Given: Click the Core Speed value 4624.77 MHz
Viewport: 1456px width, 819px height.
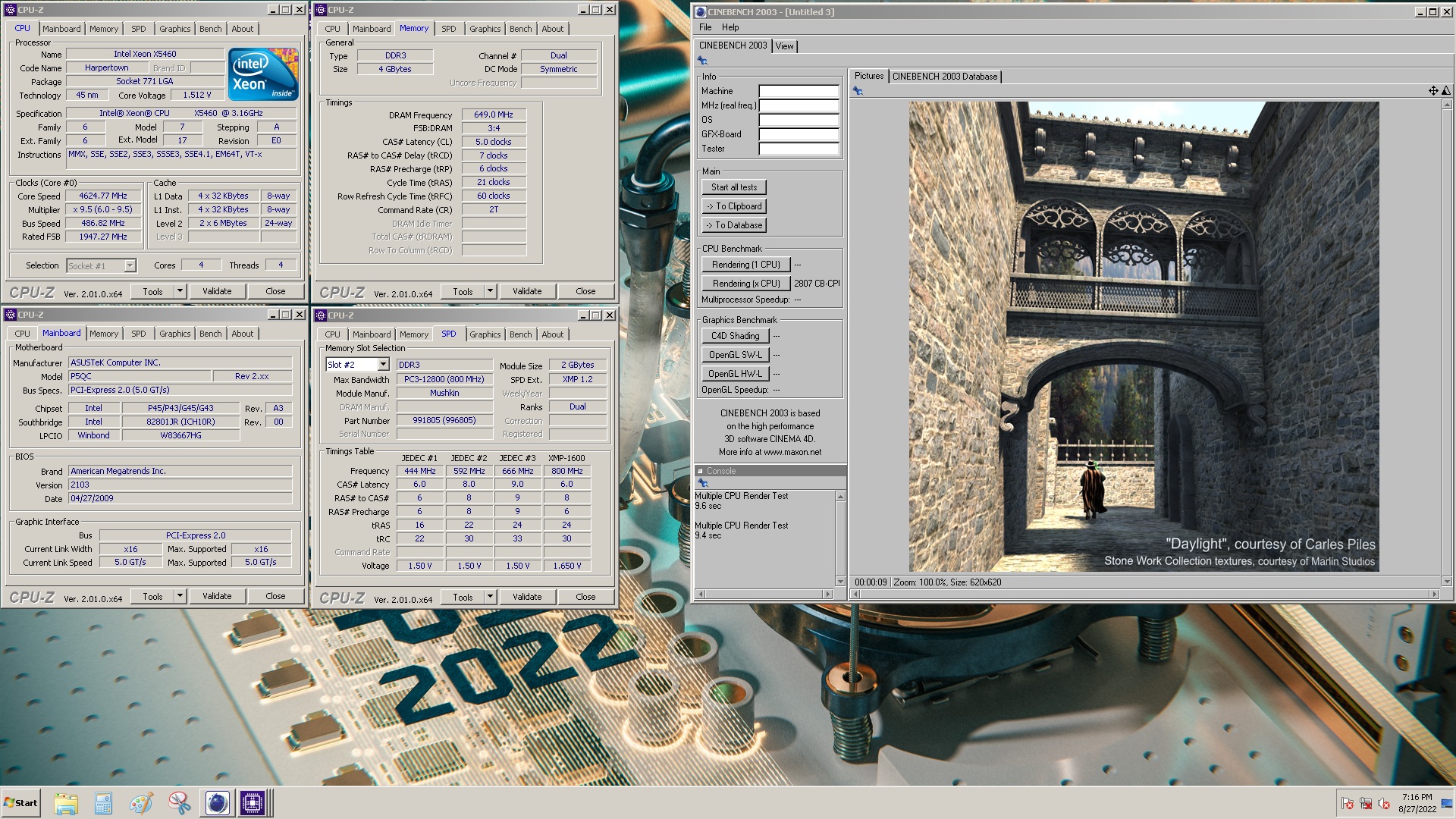Looking at the screenshot, I should click(103, 196).
